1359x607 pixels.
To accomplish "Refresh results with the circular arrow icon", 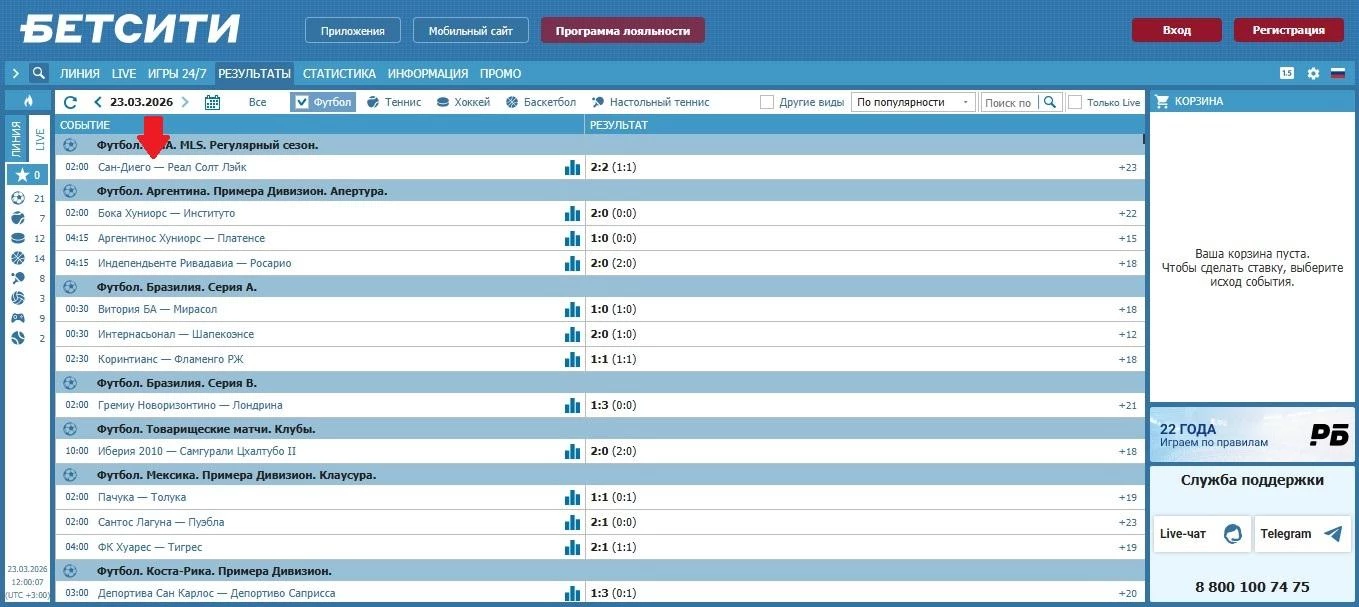I will coord(70,102).
